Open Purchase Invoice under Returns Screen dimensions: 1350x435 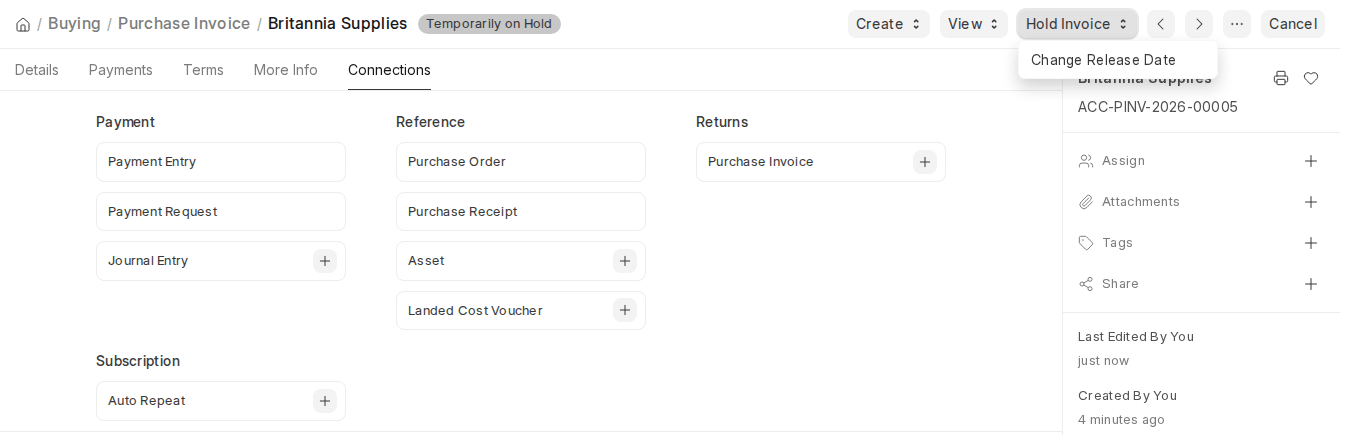[x=761, y=162]
